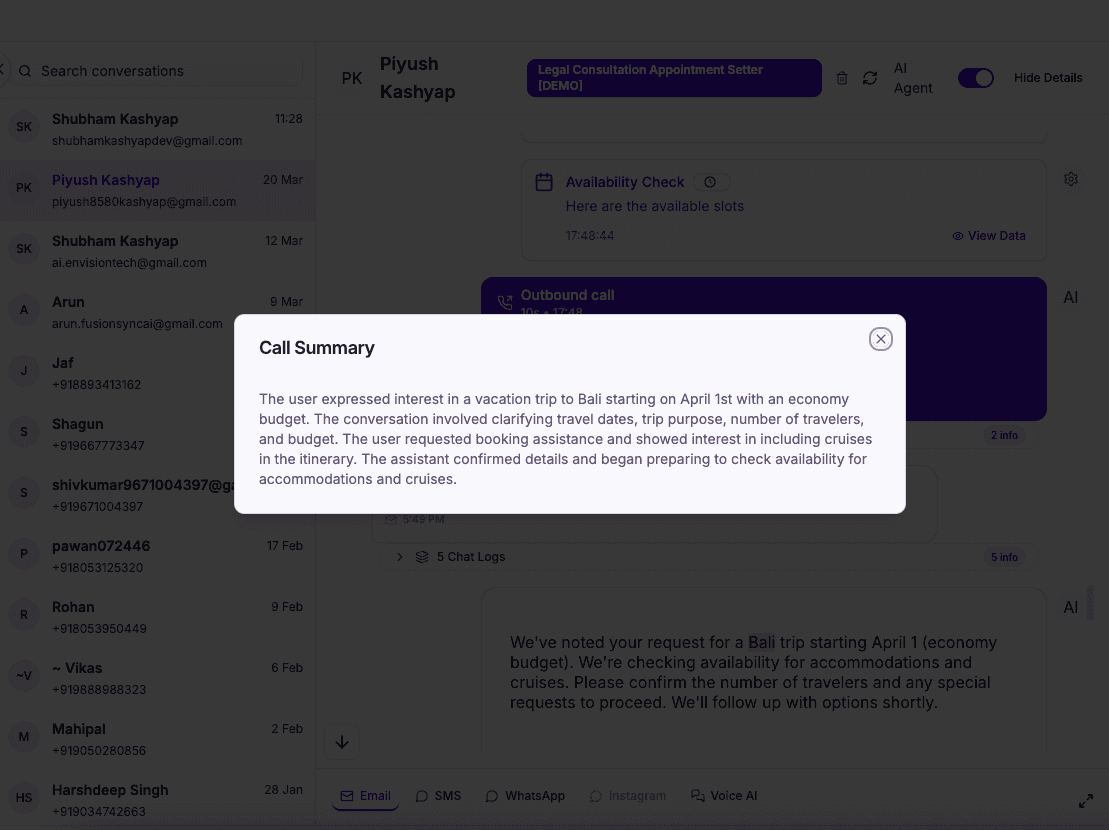Open the Availability Check calendar icon
The height and width of the screenshot is (830, 1109).
[x=544, y=182]
